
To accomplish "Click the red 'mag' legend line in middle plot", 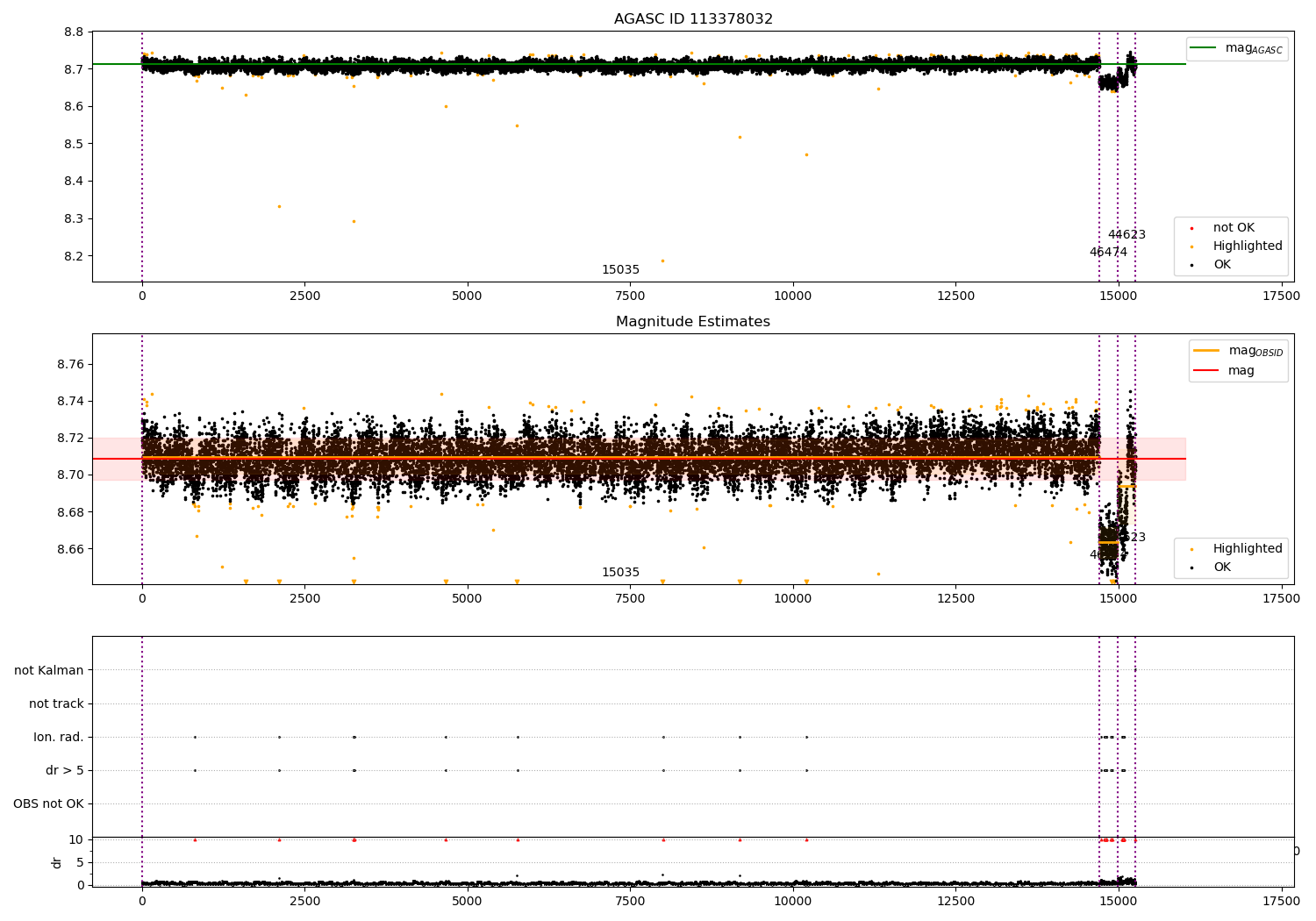I will pyautogui.click(x=1206, y=370).
